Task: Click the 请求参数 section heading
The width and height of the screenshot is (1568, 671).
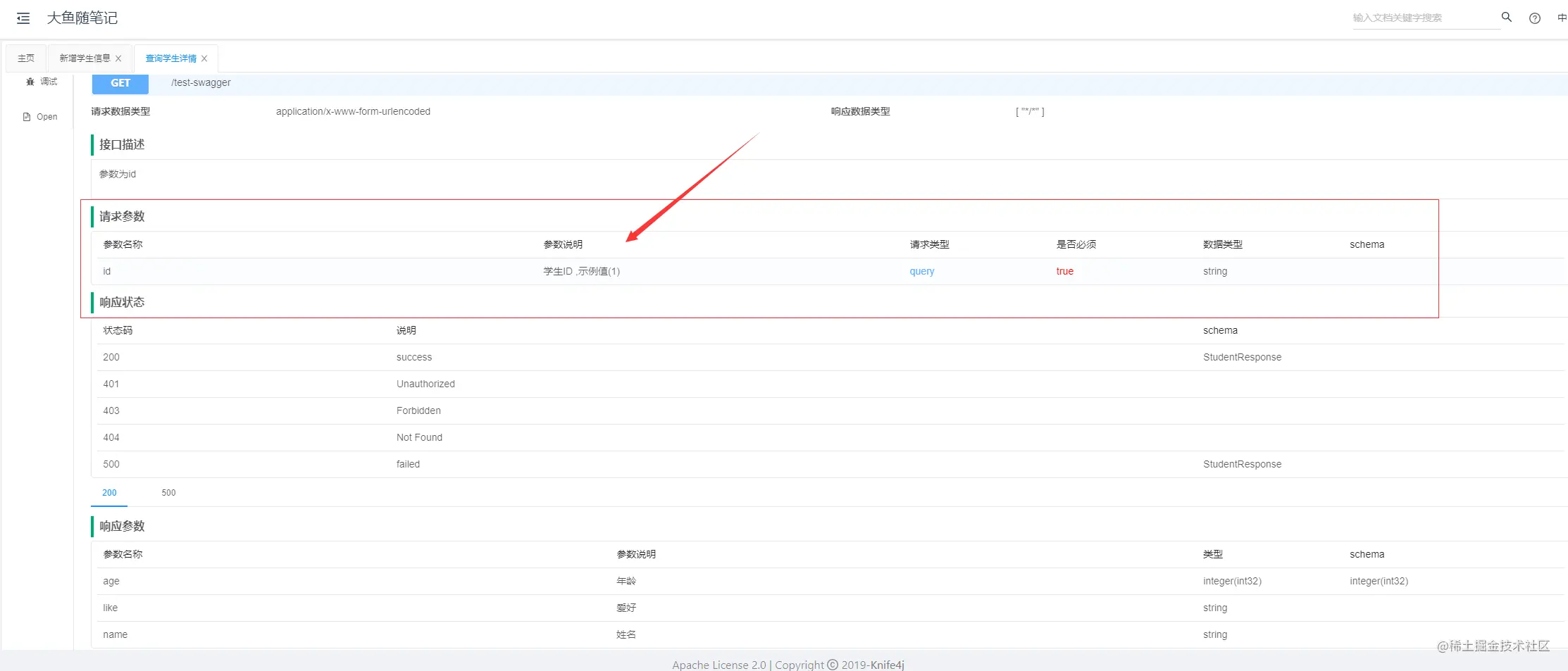Action: [x=122, y=216]
